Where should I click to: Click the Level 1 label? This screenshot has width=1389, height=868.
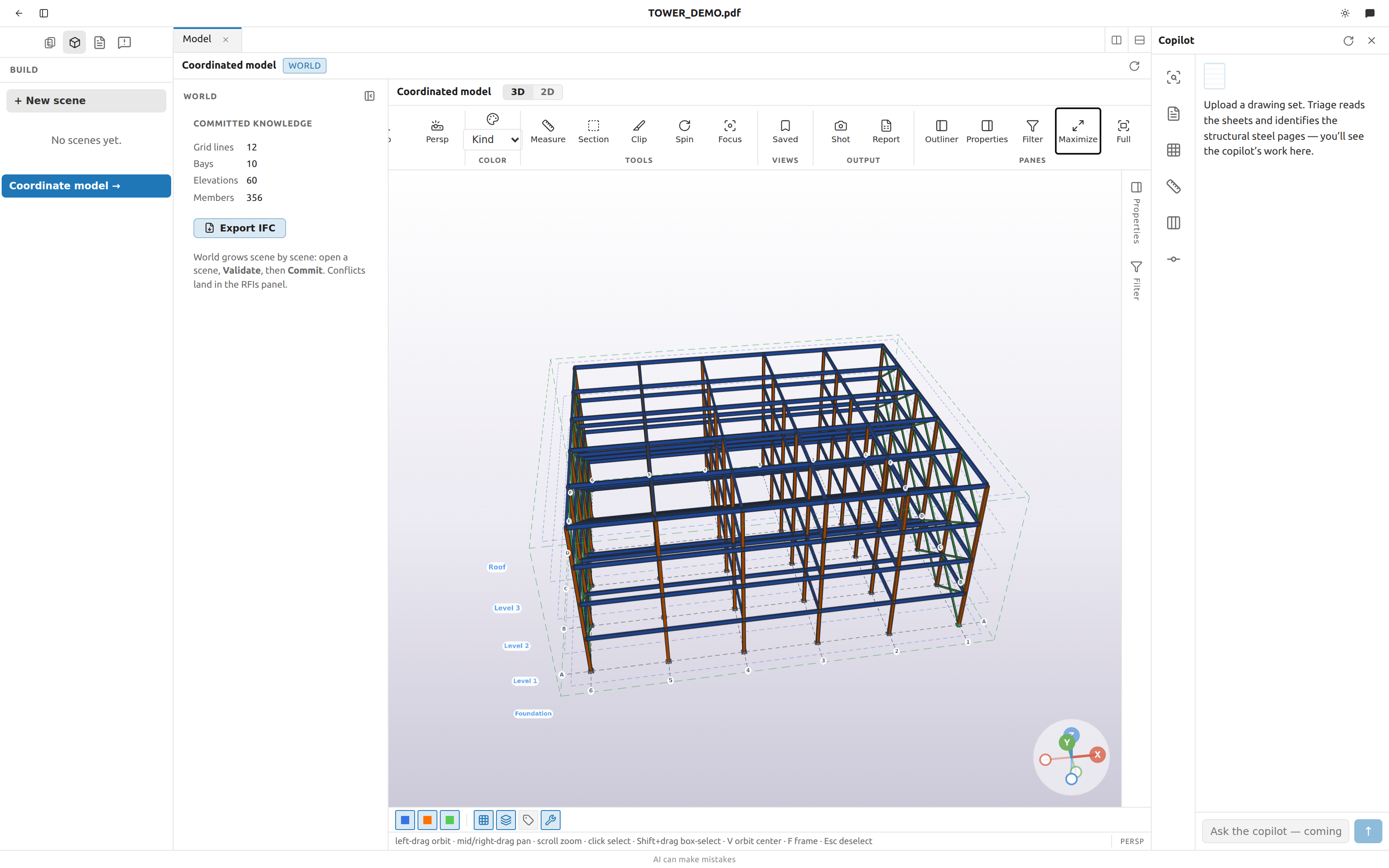tap(525, 681)
